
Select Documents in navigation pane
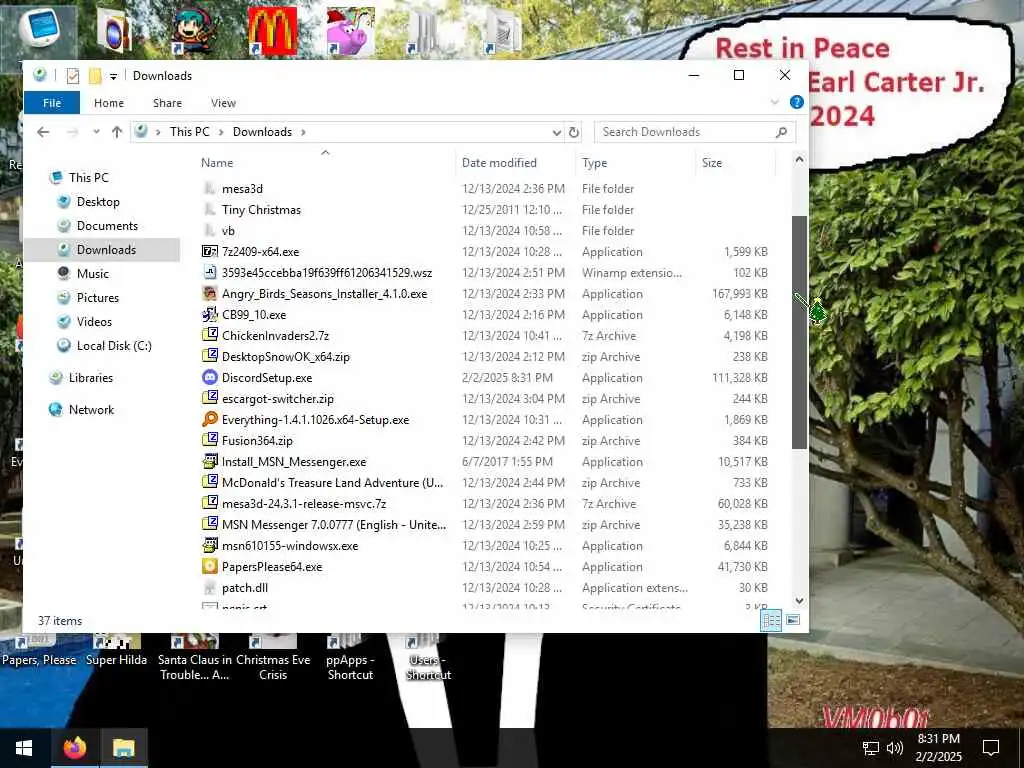tap(107, 226)
